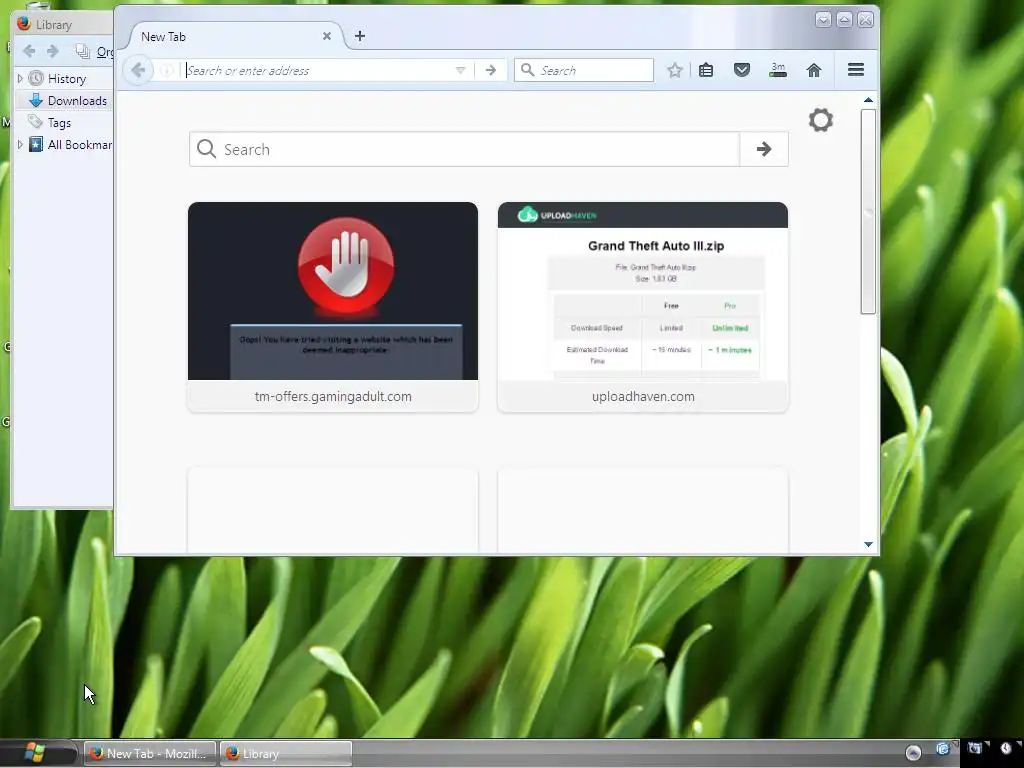Switch to New Tab - Mozilla taskbar button
Image resolution: width=1024 pixels, height=768 pixels.
pyautogui.click(x=150, y=753)
